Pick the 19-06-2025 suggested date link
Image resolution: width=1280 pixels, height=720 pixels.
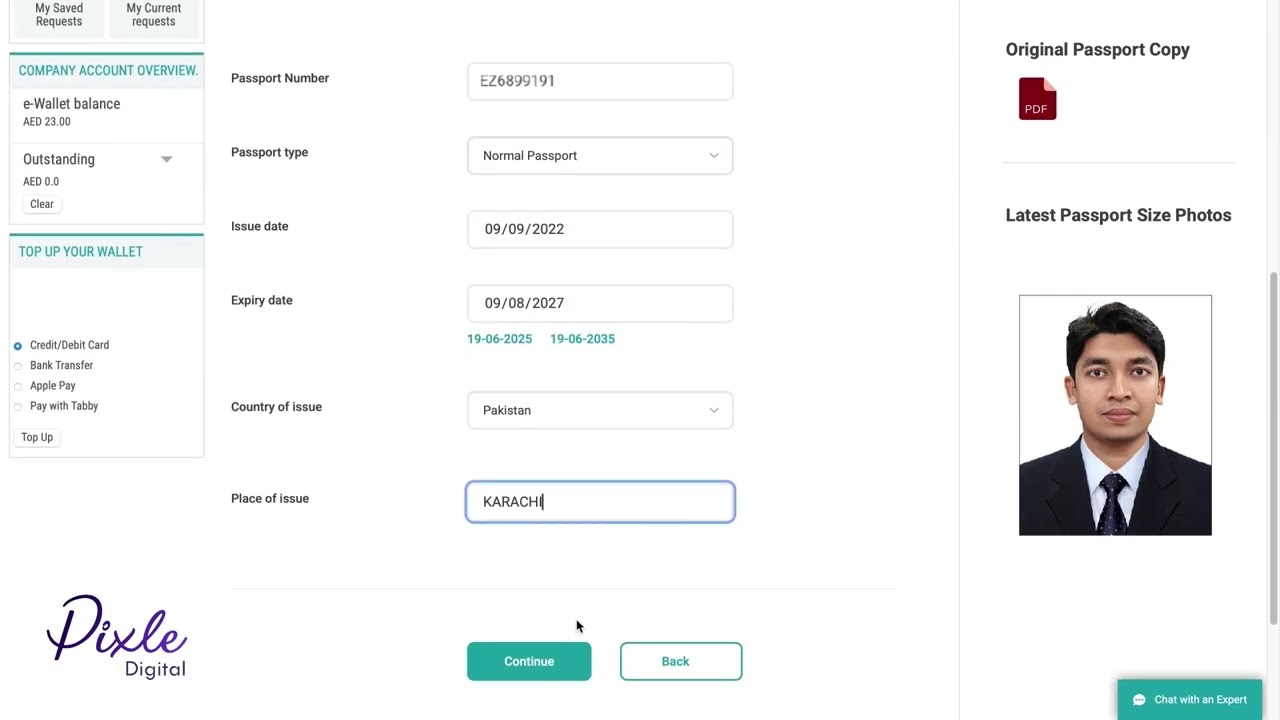[x=499, y=339]
